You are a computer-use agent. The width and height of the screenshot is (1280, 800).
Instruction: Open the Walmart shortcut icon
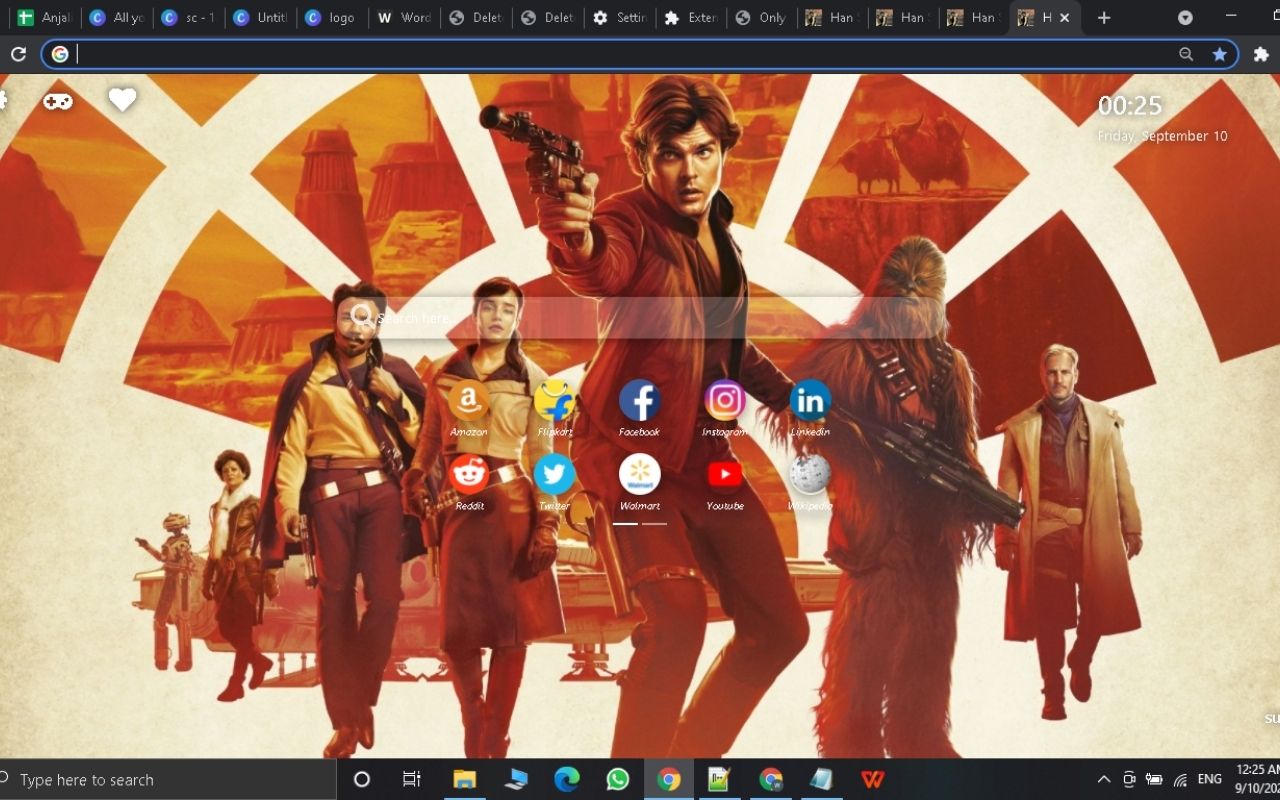[639, 474]
